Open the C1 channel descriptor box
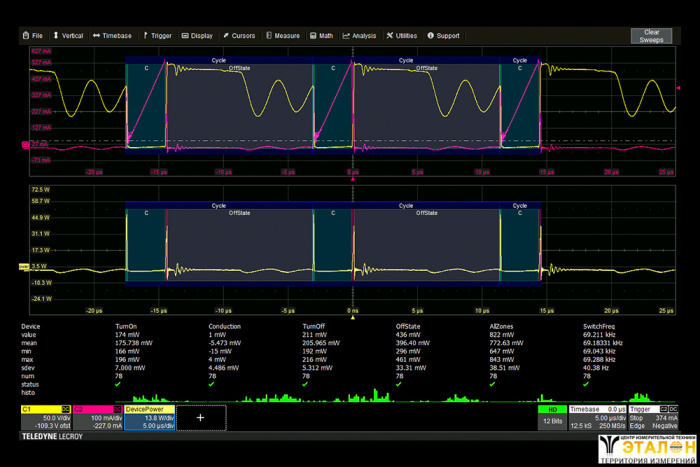The width and height of the screenshot is (700, 467). (46, 417)
